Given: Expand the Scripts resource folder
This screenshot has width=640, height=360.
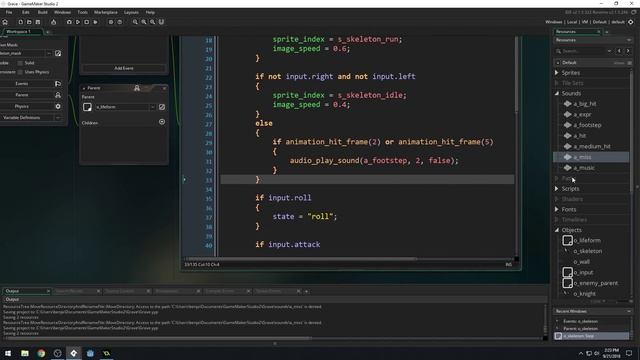Looking at the screenshot, I should coord(557,189).
